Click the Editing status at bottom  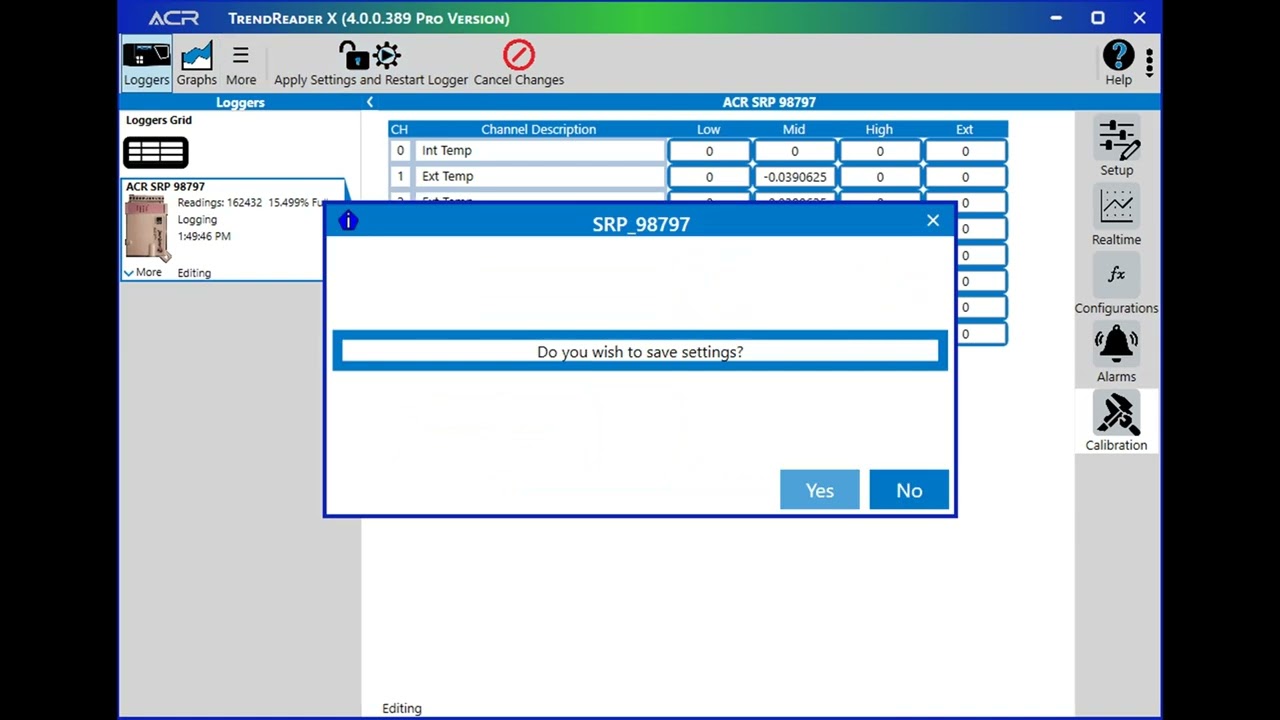(402, 708)
